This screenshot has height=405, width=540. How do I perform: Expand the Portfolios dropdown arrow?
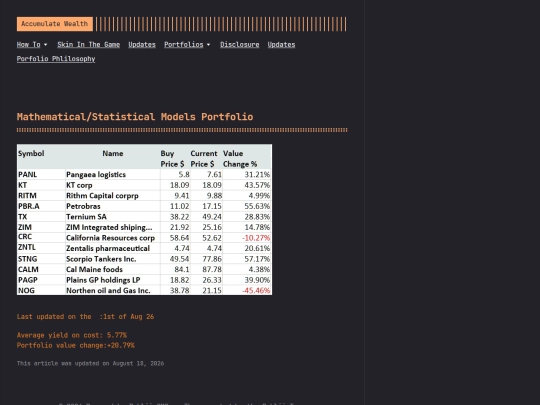[x=208, y=45]
